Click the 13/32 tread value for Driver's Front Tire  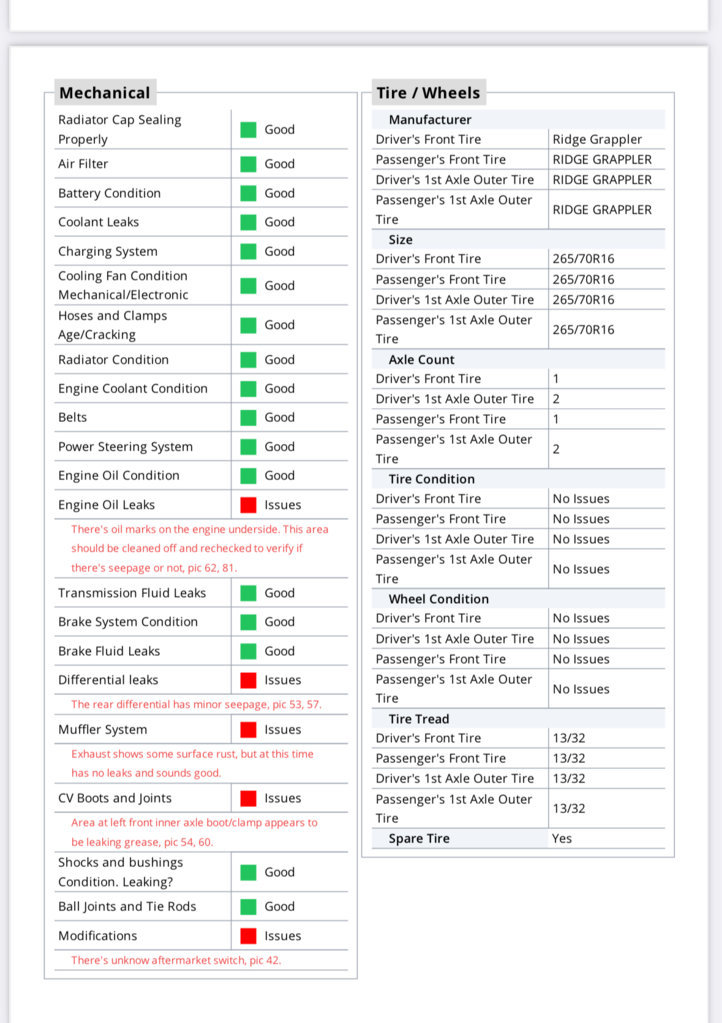point(569,738)
